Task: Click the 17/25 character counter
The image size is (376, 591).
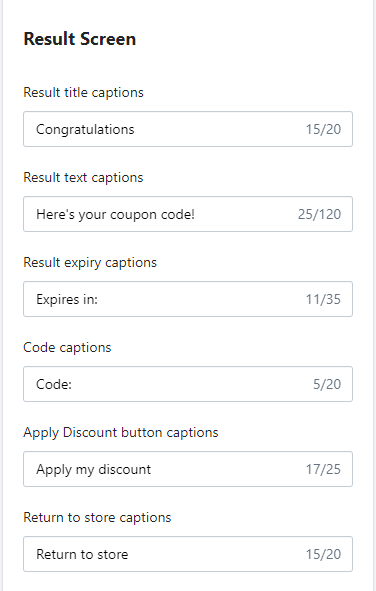Action: tap(323, 469)
